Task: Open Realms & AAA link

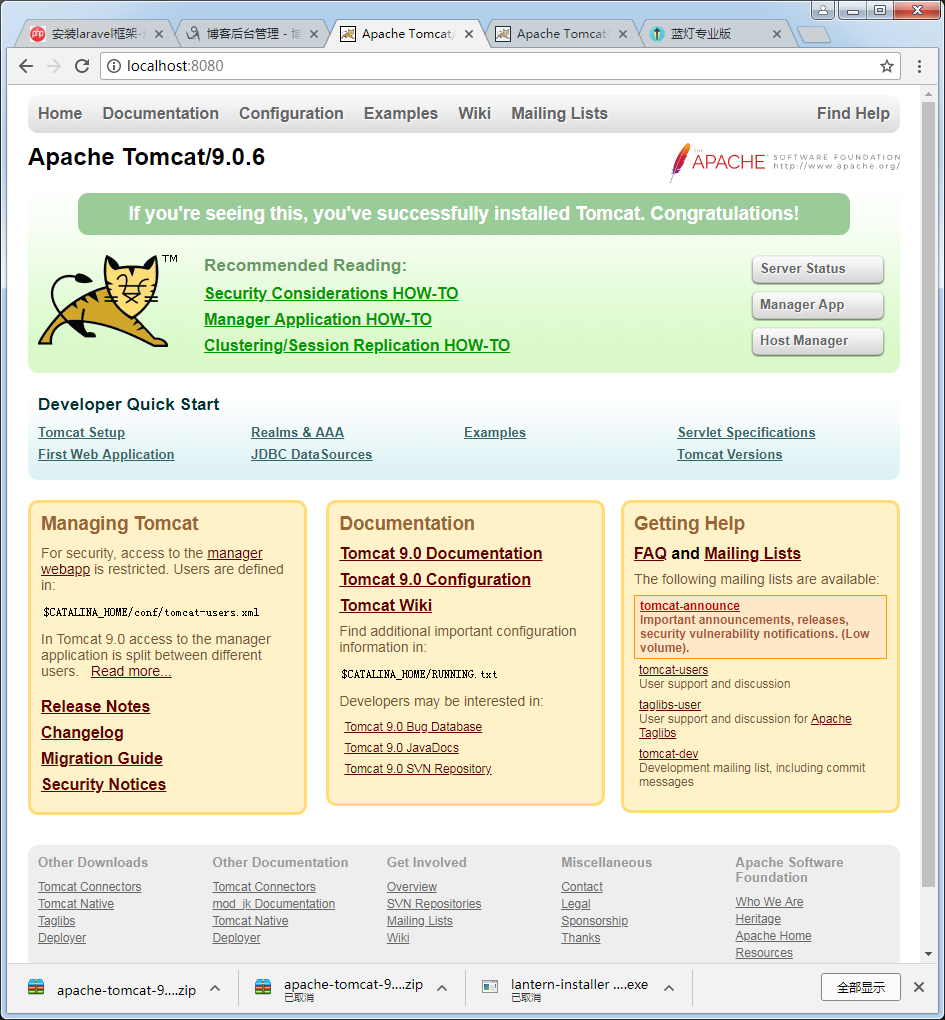Action: coord(297,433)
